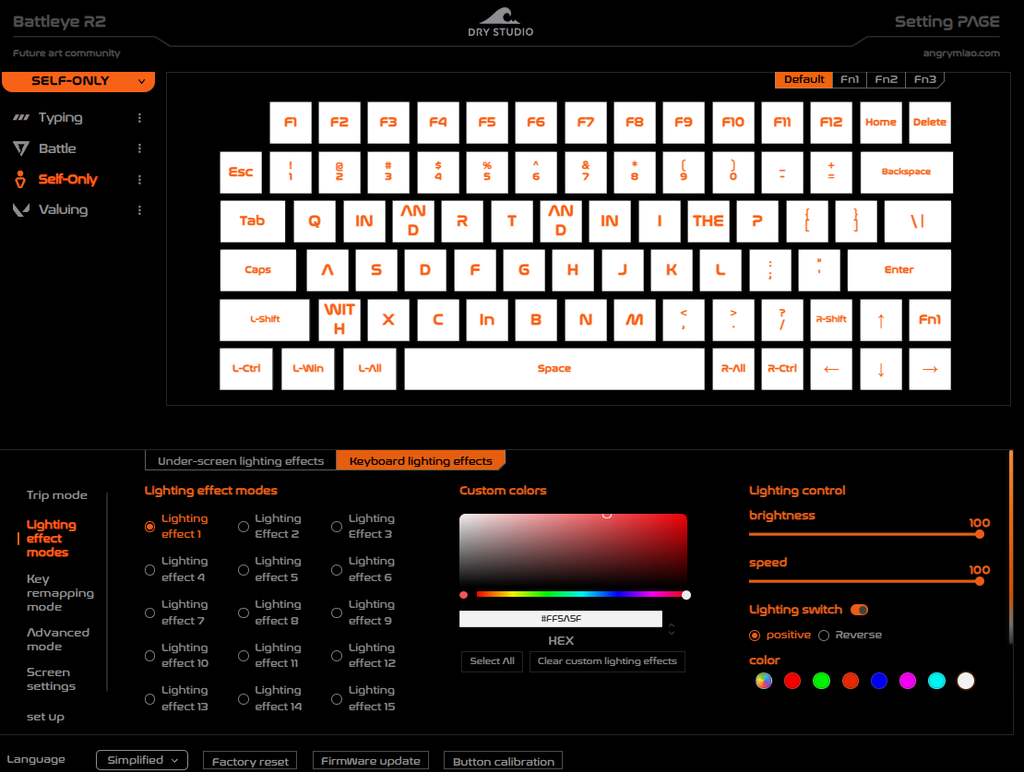Pick the blue color swatch
Screen dimensions: 1024x772
[879, 681]
